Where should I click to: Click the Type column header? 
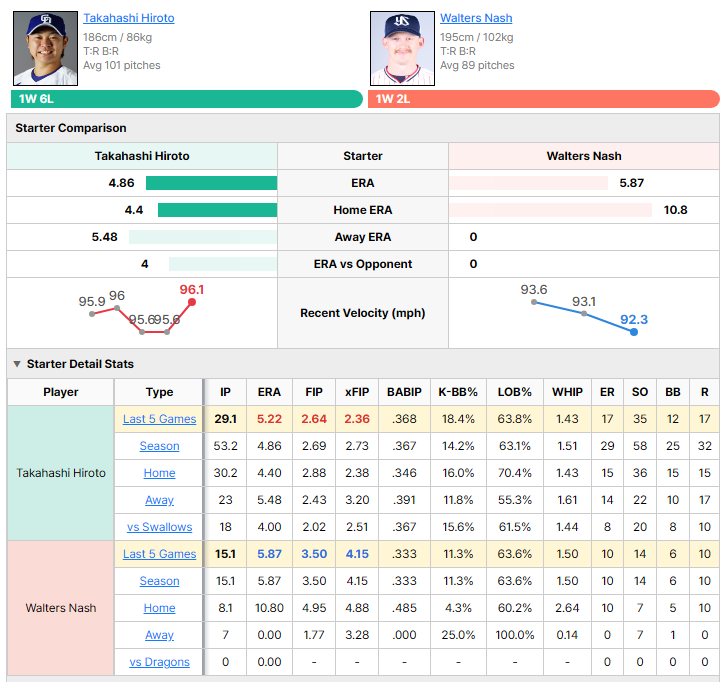point(159,392)
